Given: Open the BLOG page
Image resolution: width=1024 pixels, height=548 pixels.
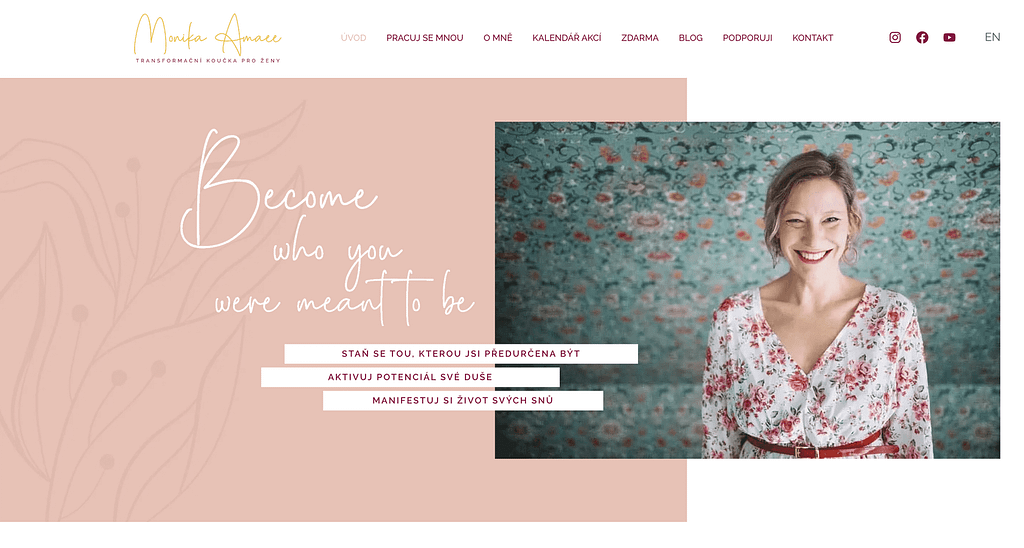Looking at the screenshot, I should click(690, 38).
